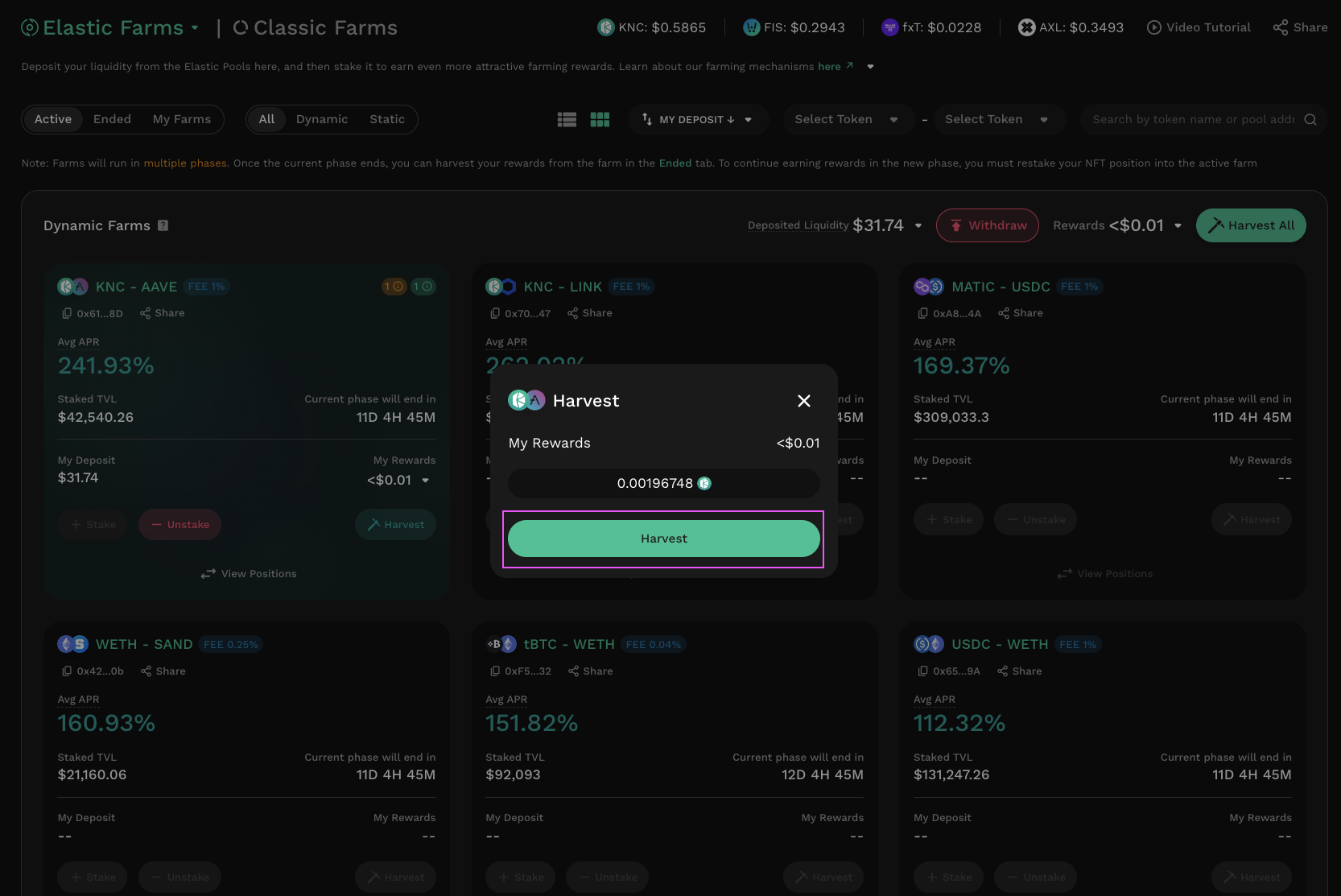Open the WETH - SAND pool link

[x=144, y=644]
